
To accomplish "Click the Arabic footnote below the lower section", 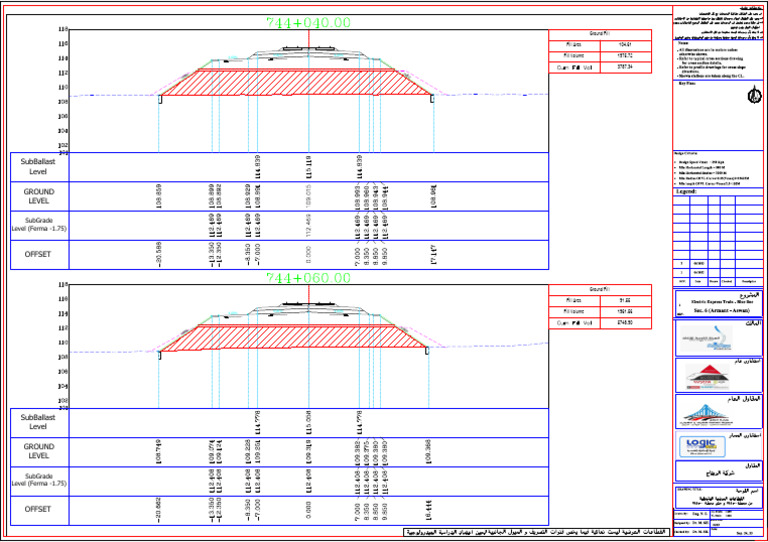I will [x=537, y=532].
